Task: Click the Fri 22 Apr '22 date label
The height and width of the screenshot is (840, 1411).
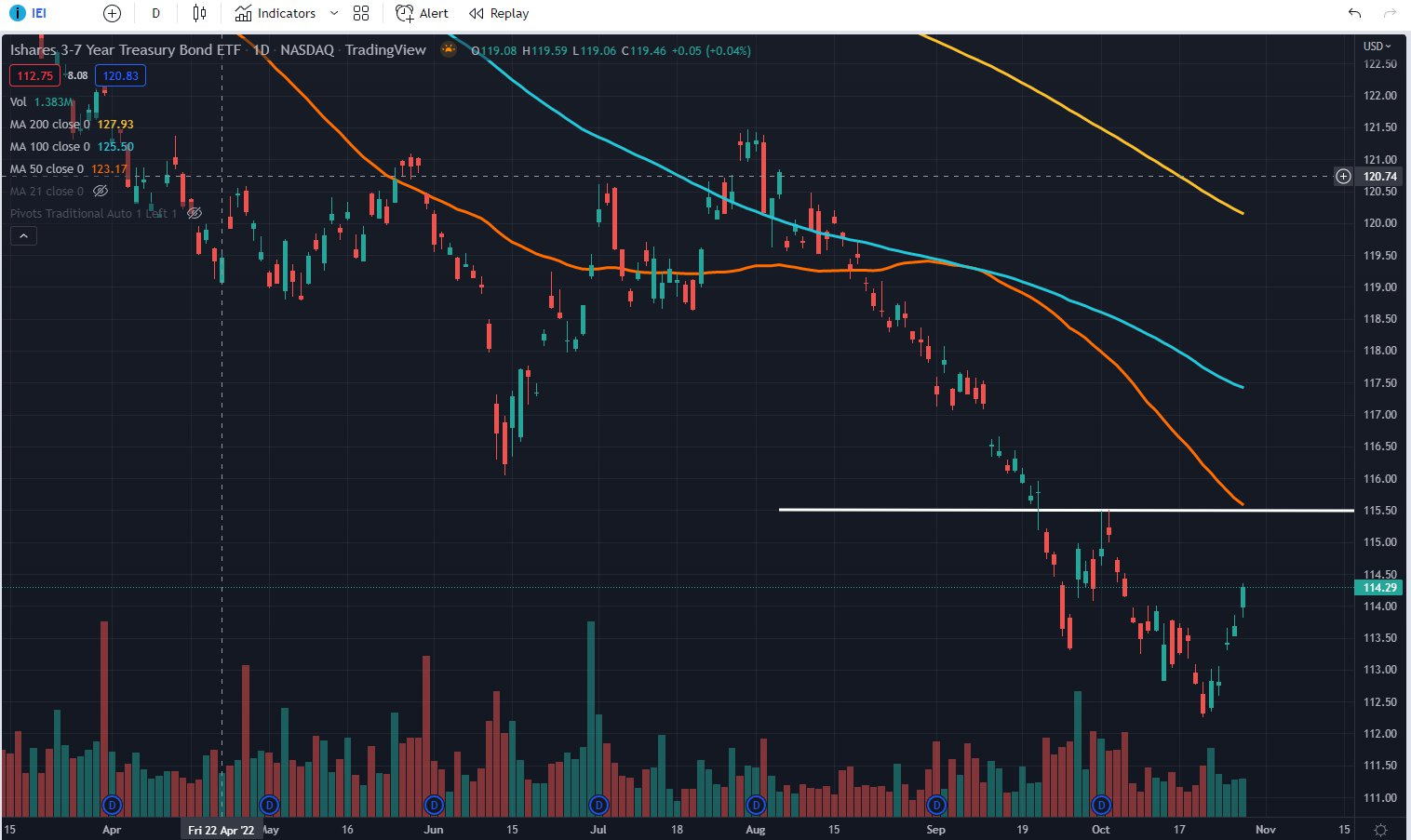Action: [x=222, y=830]
